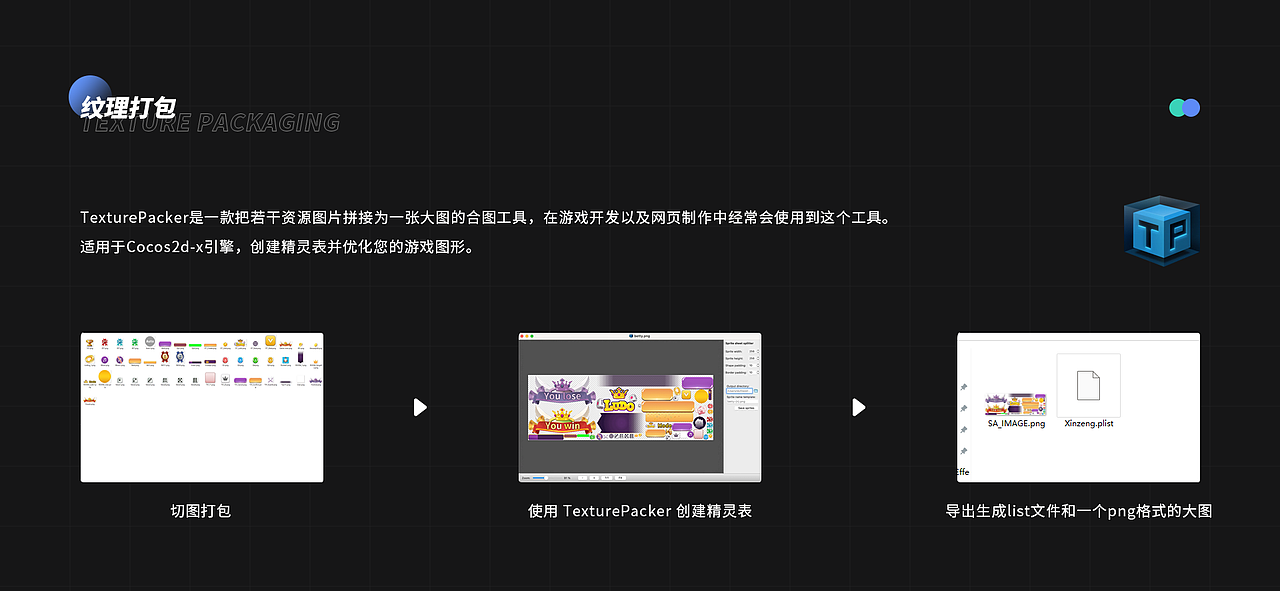
Task: Click the 使用 TexturePacker 创建精灵表 caption
Action: (640, 511)
